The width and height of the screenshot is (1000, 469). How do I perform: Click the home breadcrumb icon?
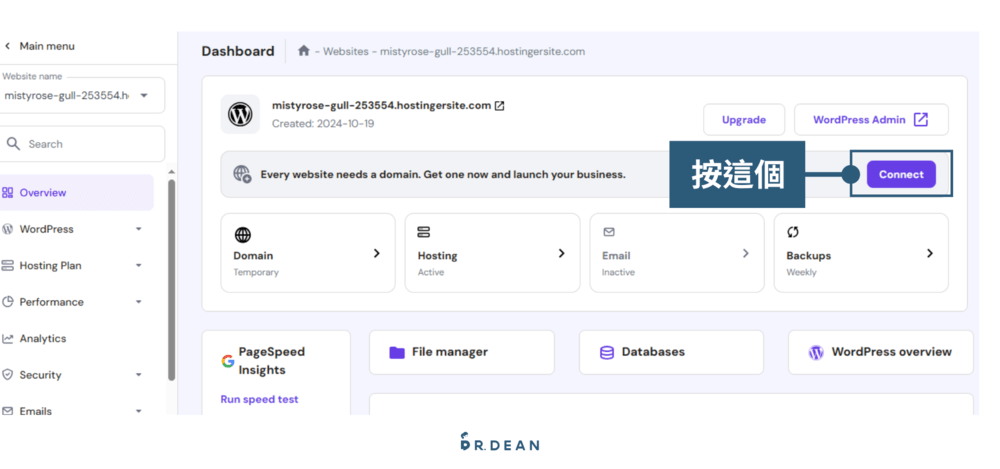[304, 50]
